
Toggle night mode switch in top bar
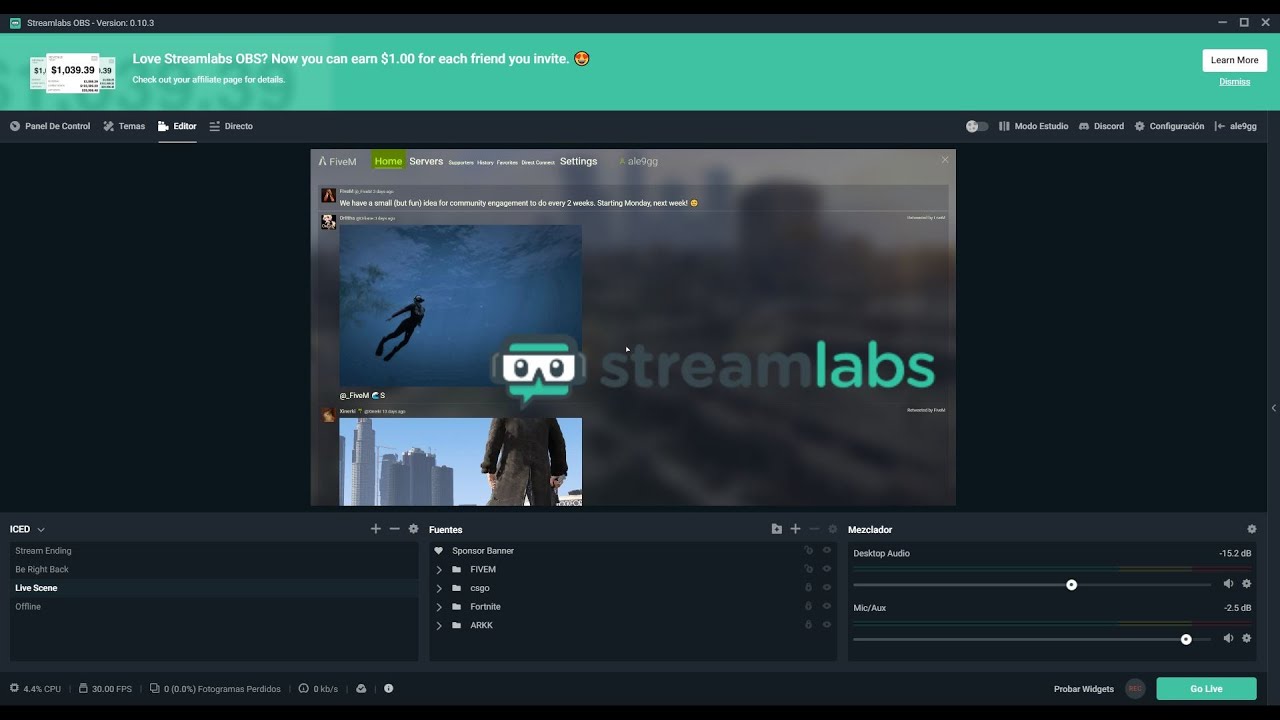(x=977, y=126)
